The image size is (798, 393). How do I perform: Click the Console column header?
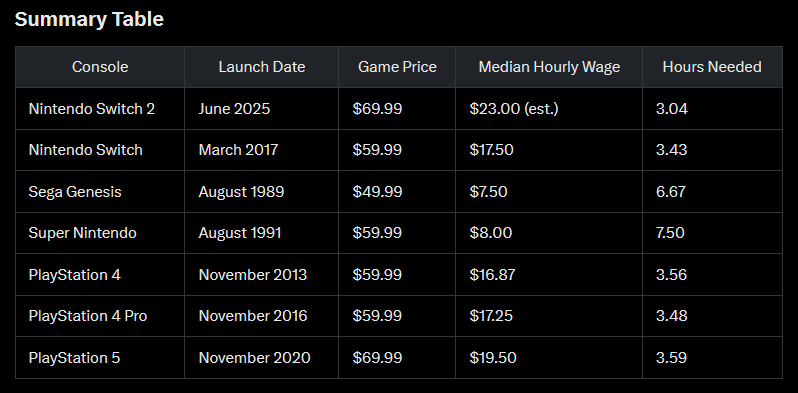pyautogui.click(x=100, y=67)
